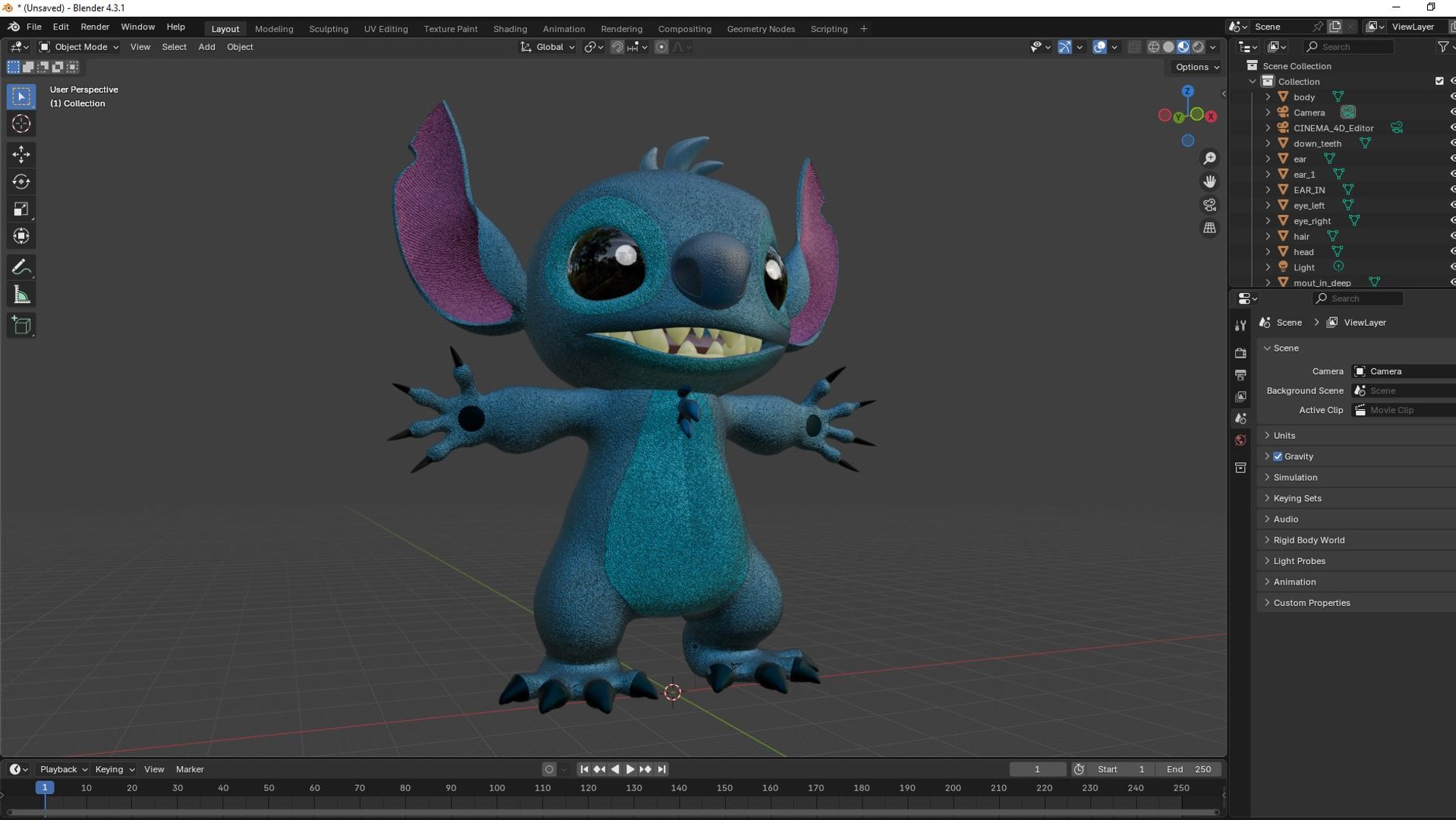Select the Measure tool

tap(21, 295)
